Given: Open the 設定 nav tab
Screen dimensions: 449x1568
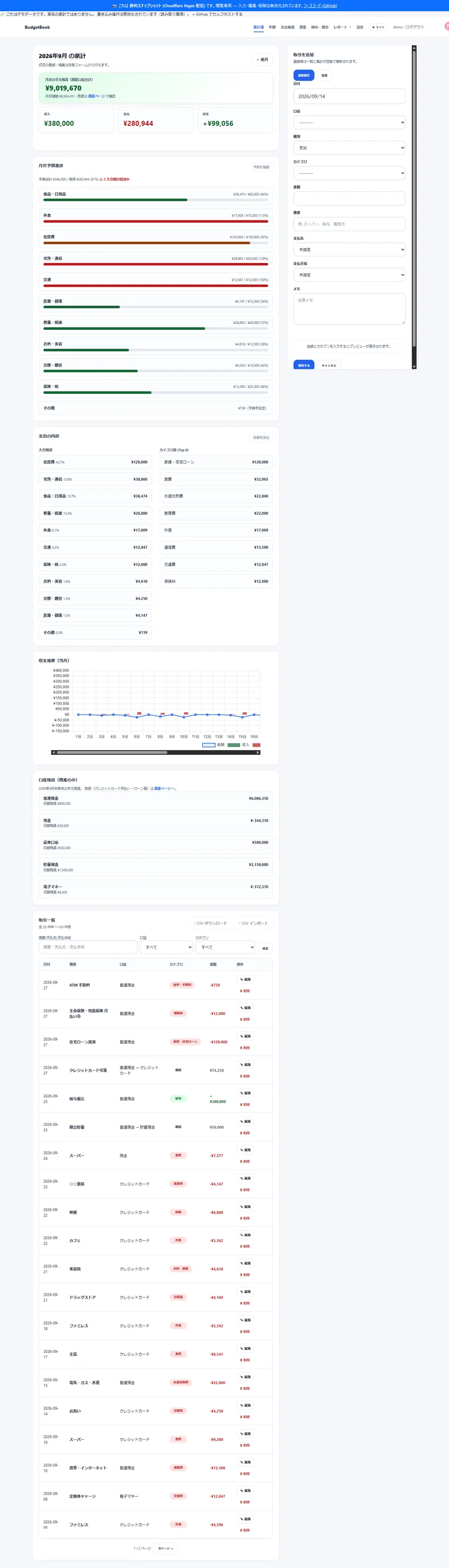Looking at the screenshot, I should [360, 28].
